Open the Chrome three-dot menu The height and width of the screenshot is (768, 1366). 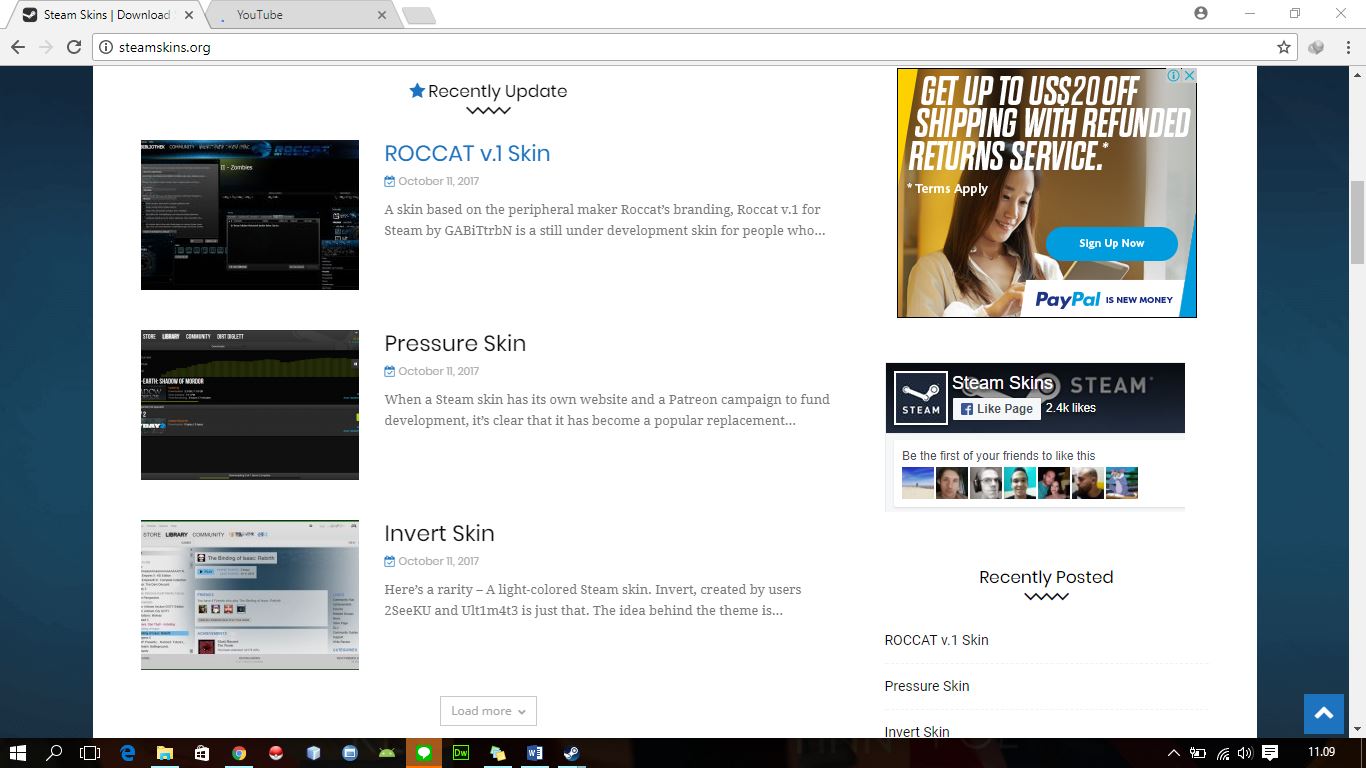click(1345, 47)
